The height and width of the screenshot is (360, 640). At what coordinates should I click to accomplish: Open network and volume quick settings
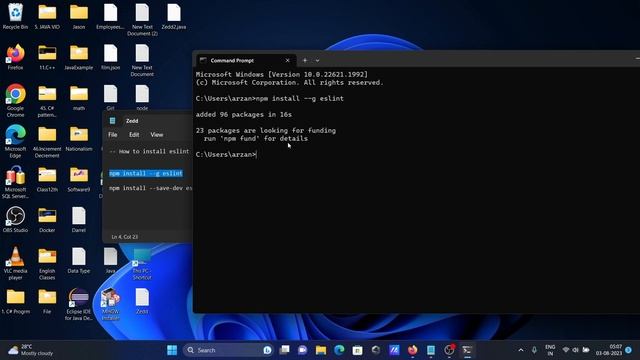(x=576, y=350)
